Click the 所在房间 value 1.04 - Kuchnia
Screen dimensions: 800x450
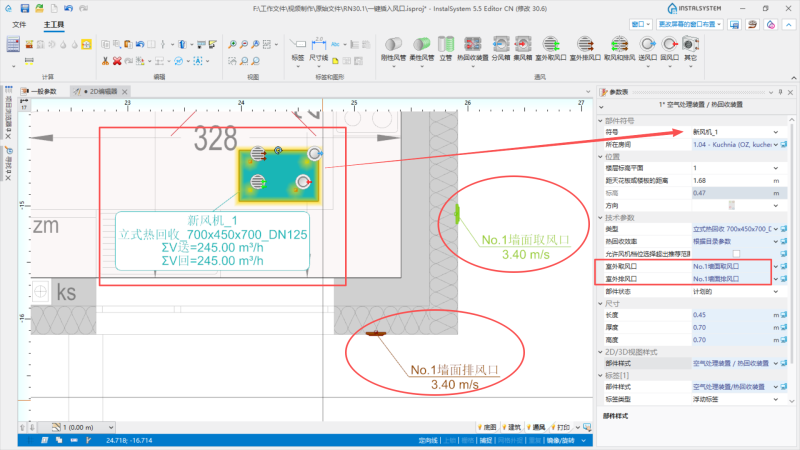point(732,145)
